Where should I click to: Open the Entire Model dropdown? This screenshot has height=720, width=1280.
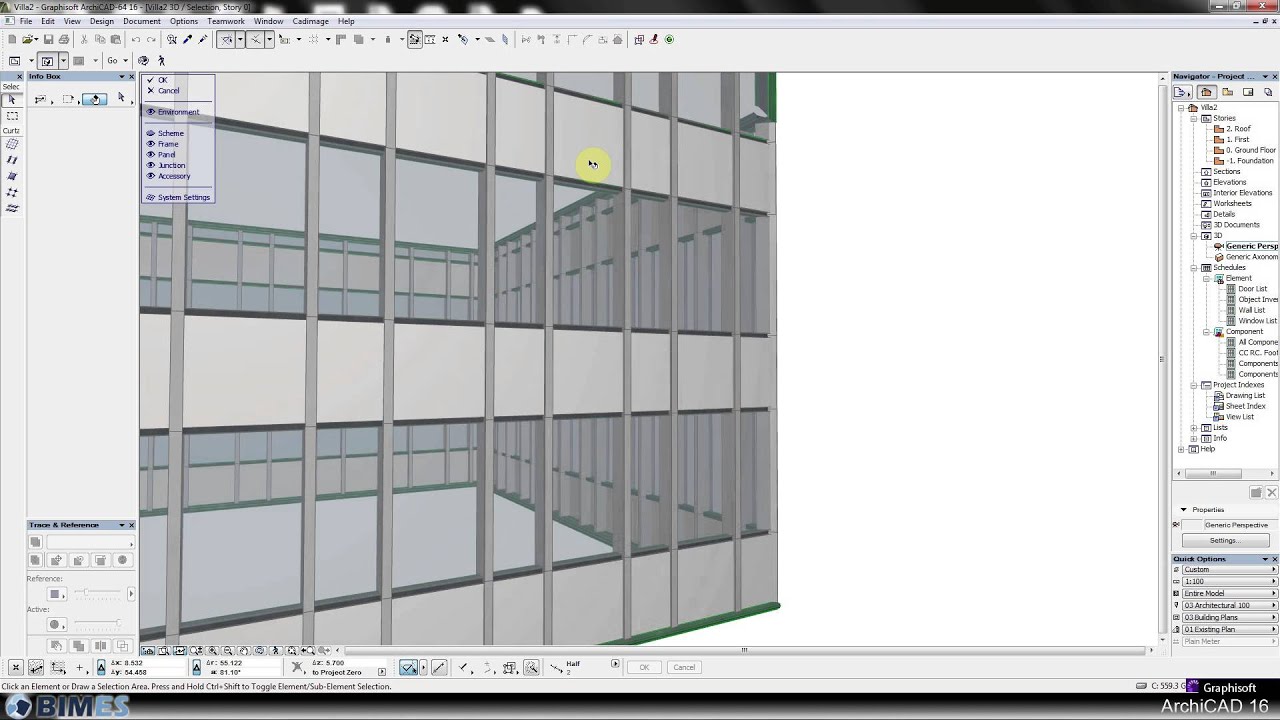[1230, 593]
